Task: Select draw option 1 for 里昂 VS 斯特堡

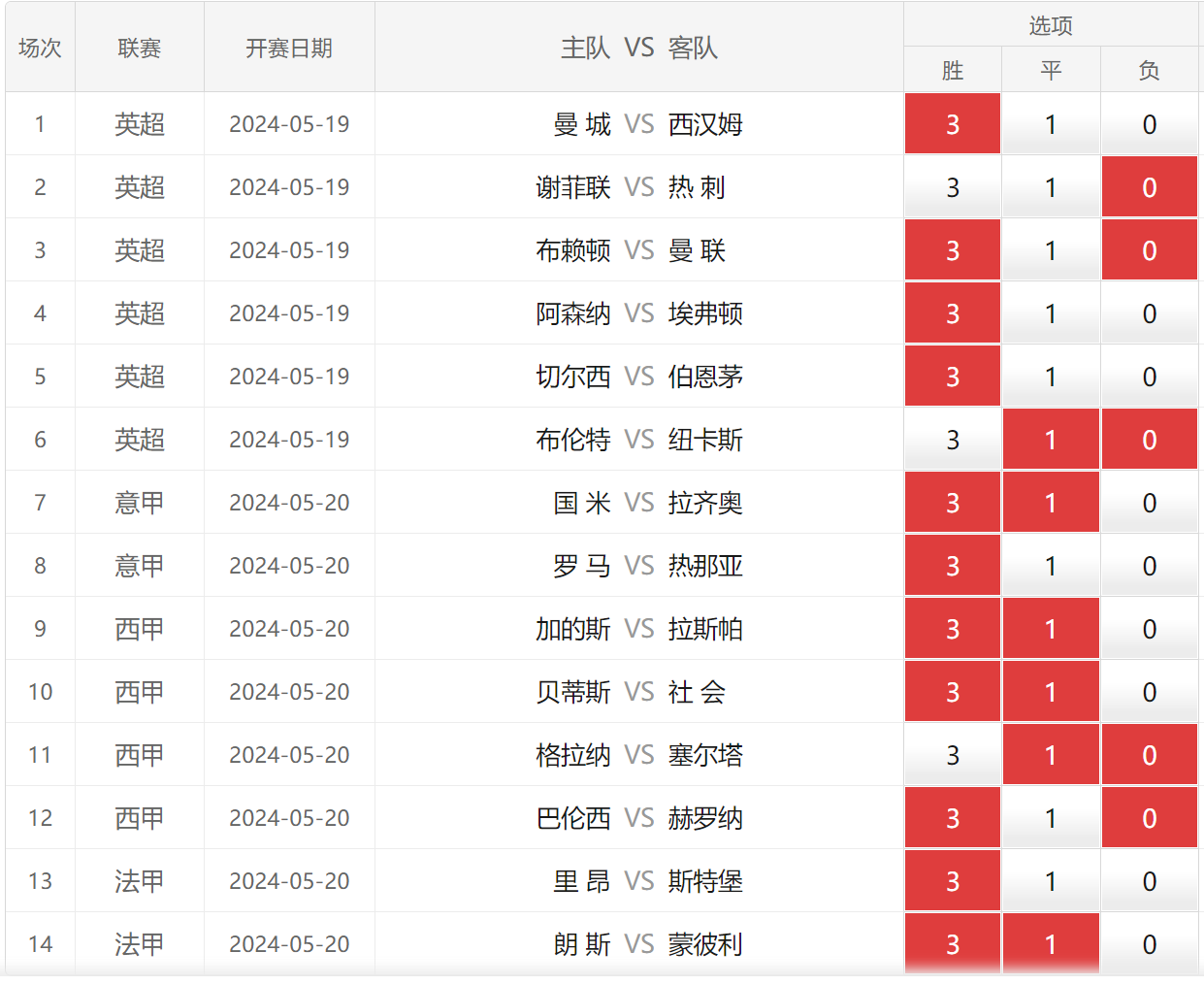Action: [x=1051, y=881]
